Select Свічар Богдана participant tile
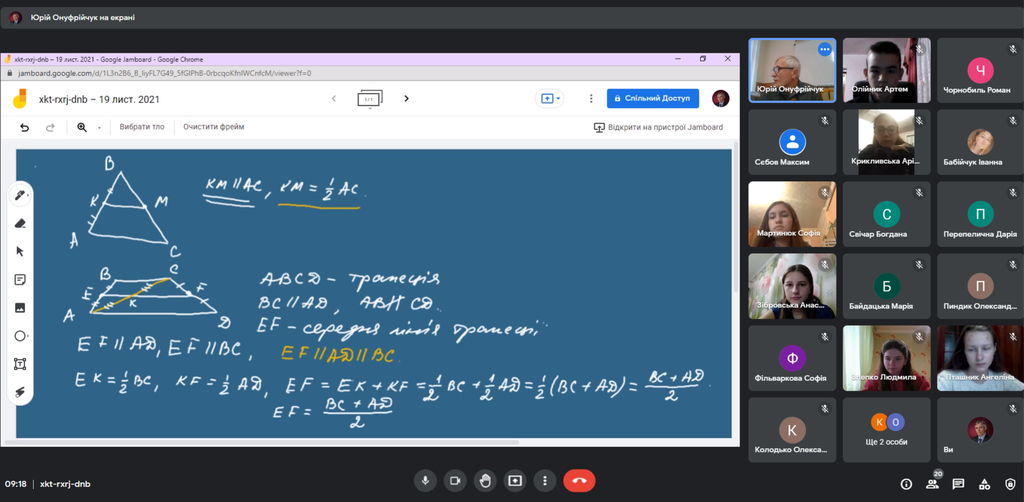The width and height of the screenshot is (1024, 502). coord(886,214)
